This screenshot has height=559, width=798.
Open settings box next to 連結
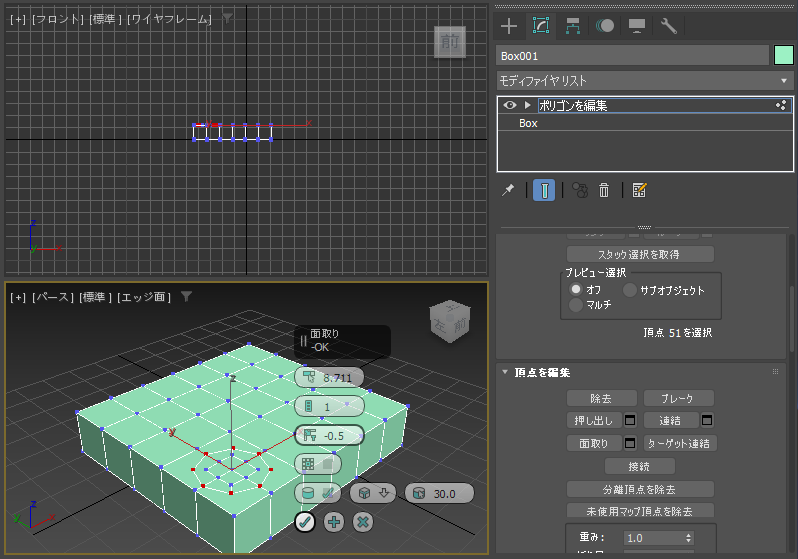(707, 421)
